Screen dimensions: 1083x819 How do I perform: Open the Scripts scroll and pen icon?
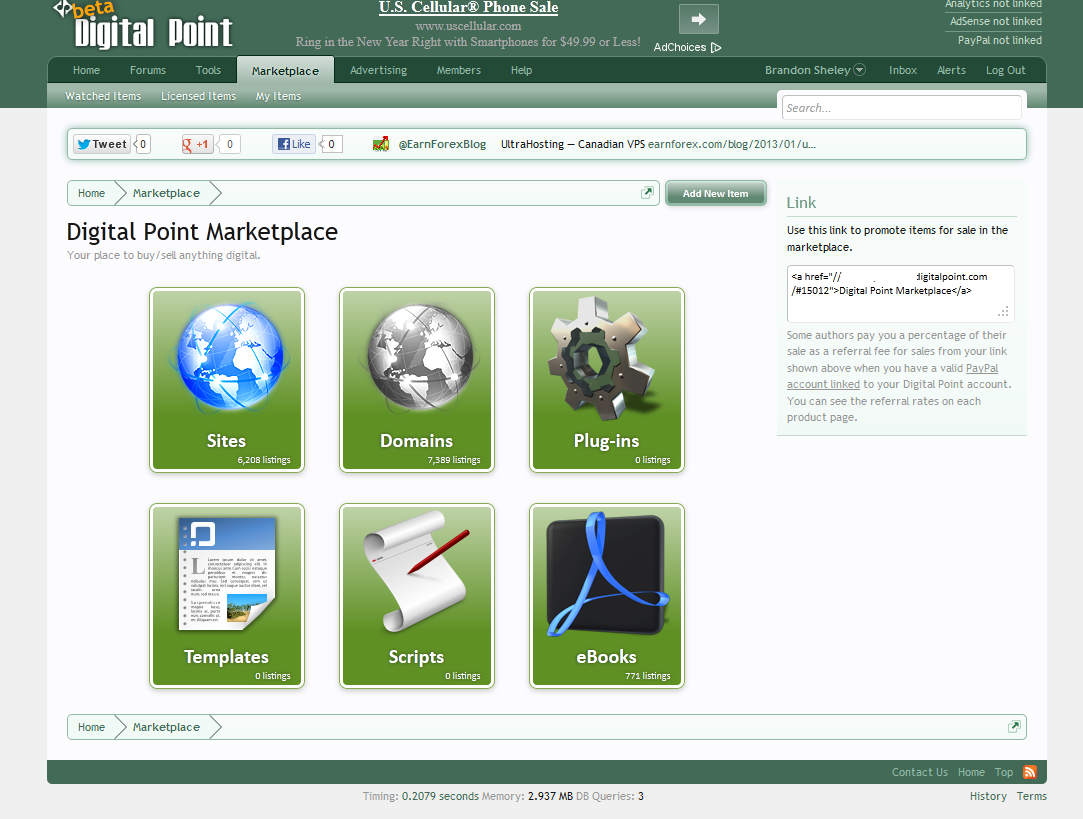tap(416, 570)
